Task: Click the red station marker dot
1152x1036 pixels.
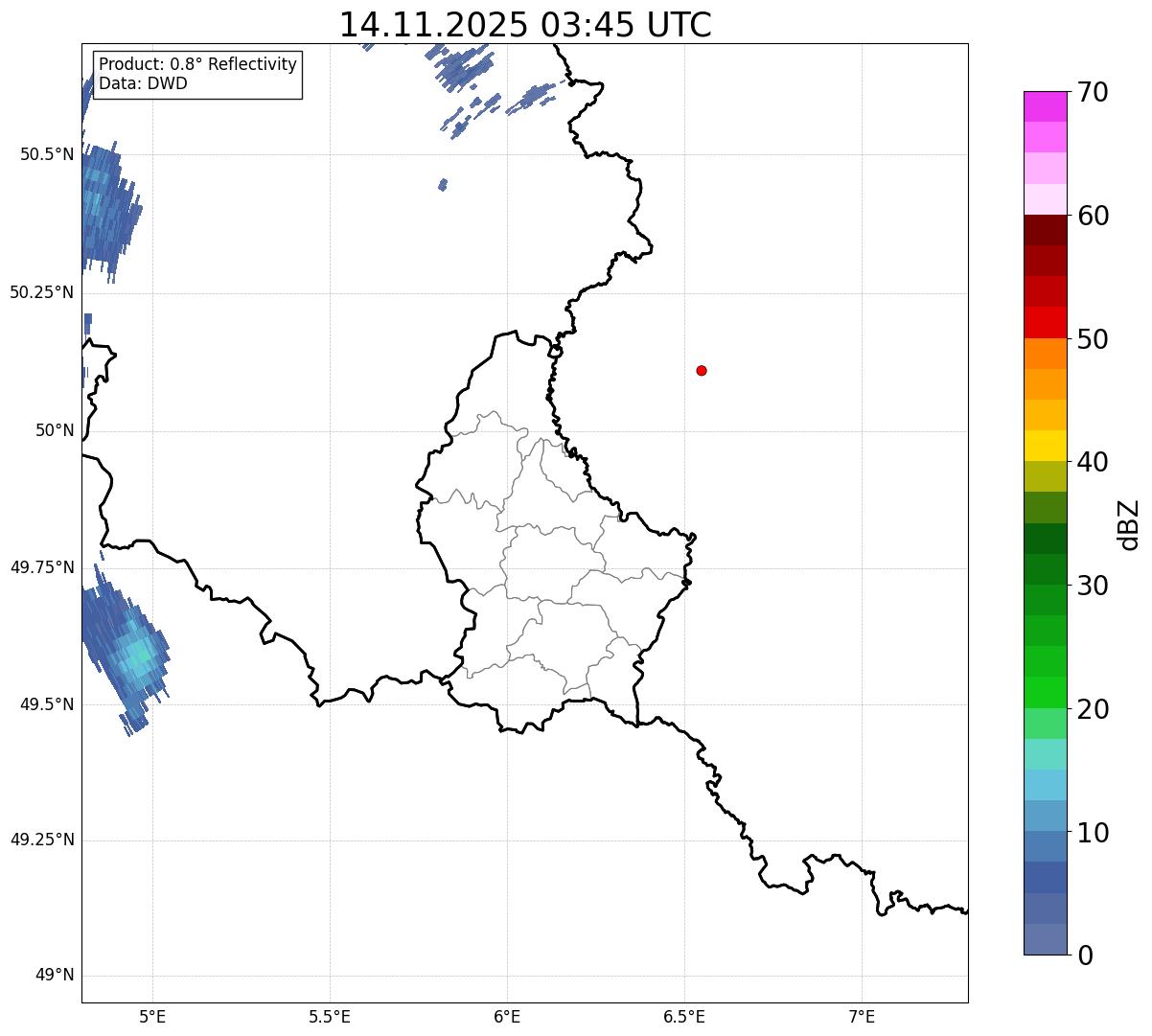Action: pos(702,370)
